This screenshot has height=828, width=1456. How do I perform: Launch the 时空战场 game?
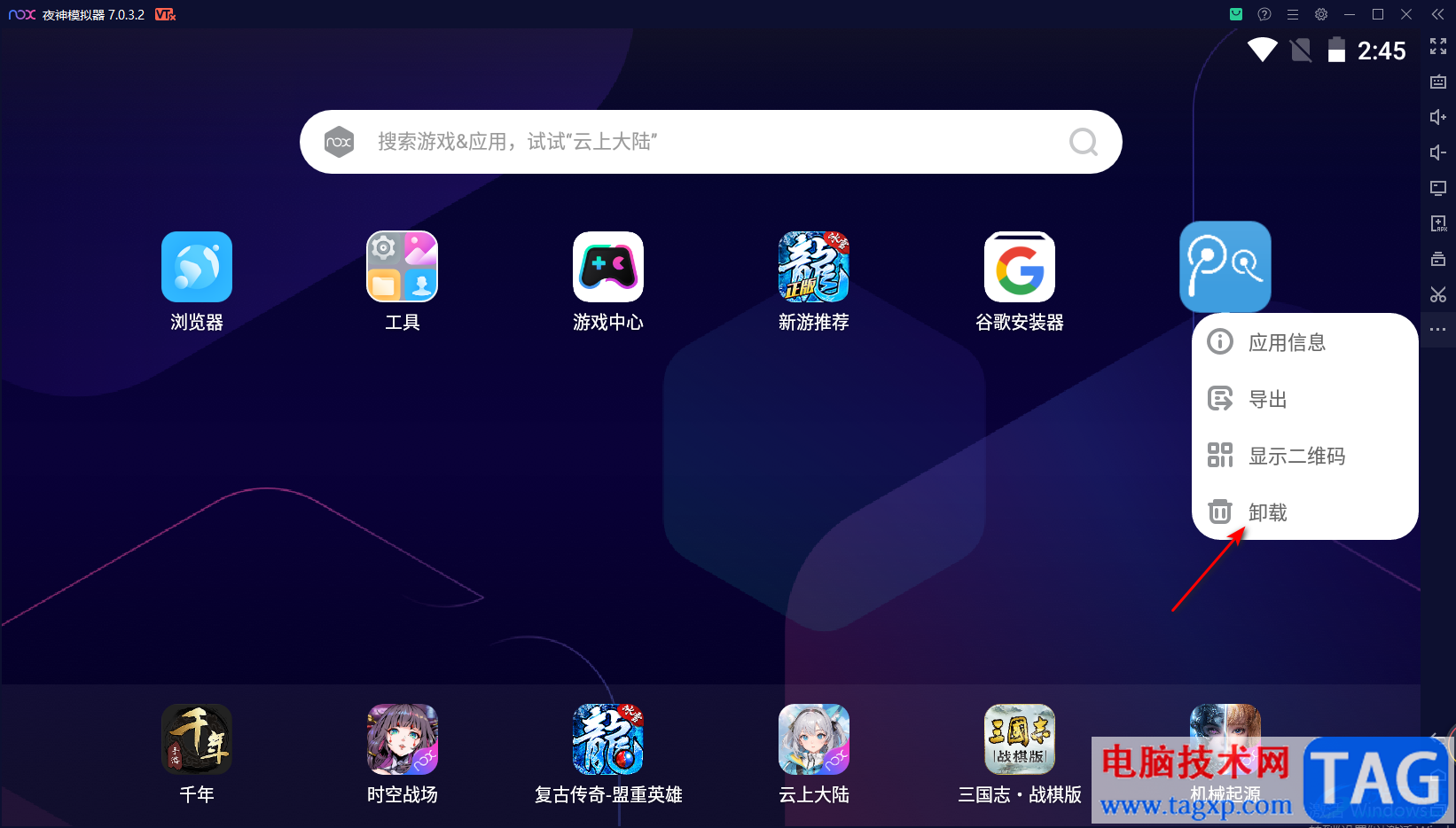pos(403,739)
